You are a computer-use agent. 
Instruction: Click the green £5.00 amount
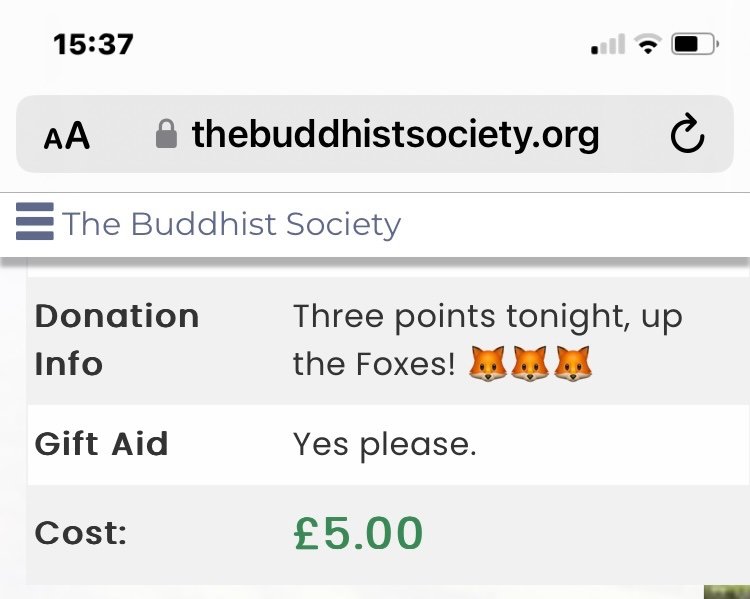point(358,533)
